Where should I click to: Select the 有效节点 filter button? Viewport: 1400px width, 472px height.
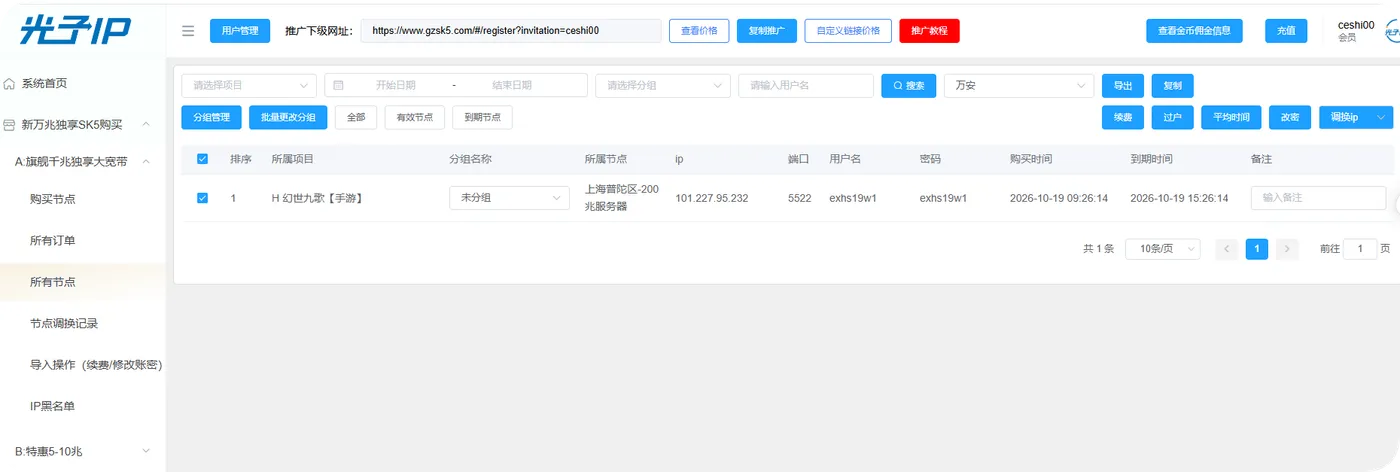415,117
